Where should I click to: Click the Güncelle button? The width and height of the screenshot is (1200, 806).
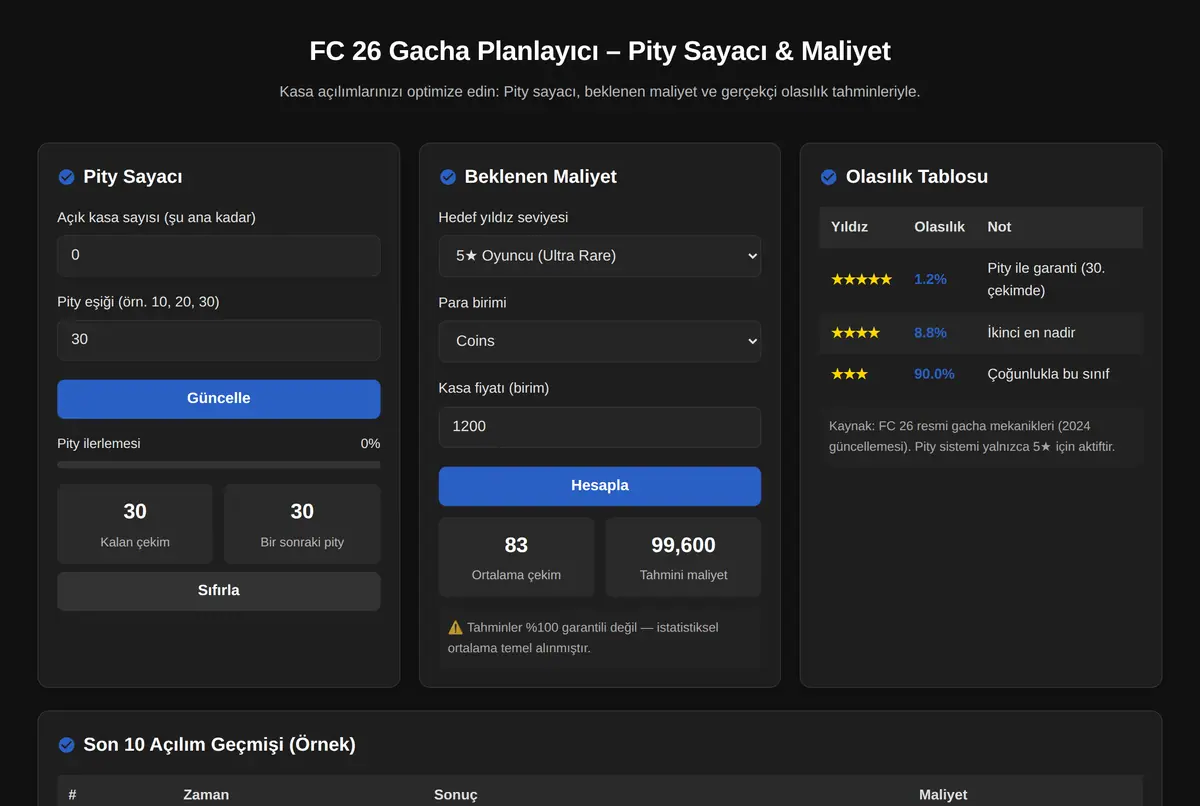pos(219,399)
